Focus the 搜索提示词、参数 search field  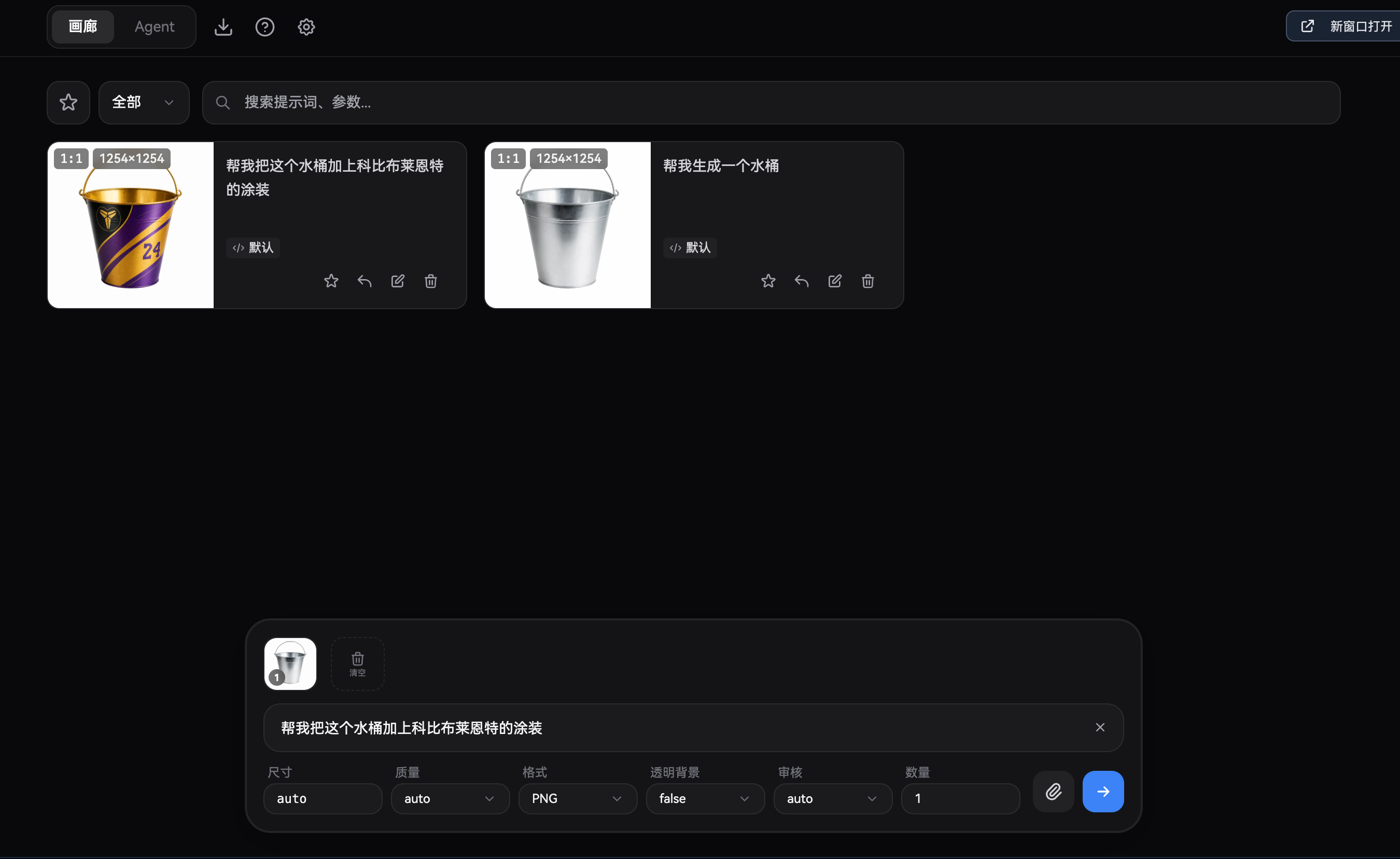point(771,102)
